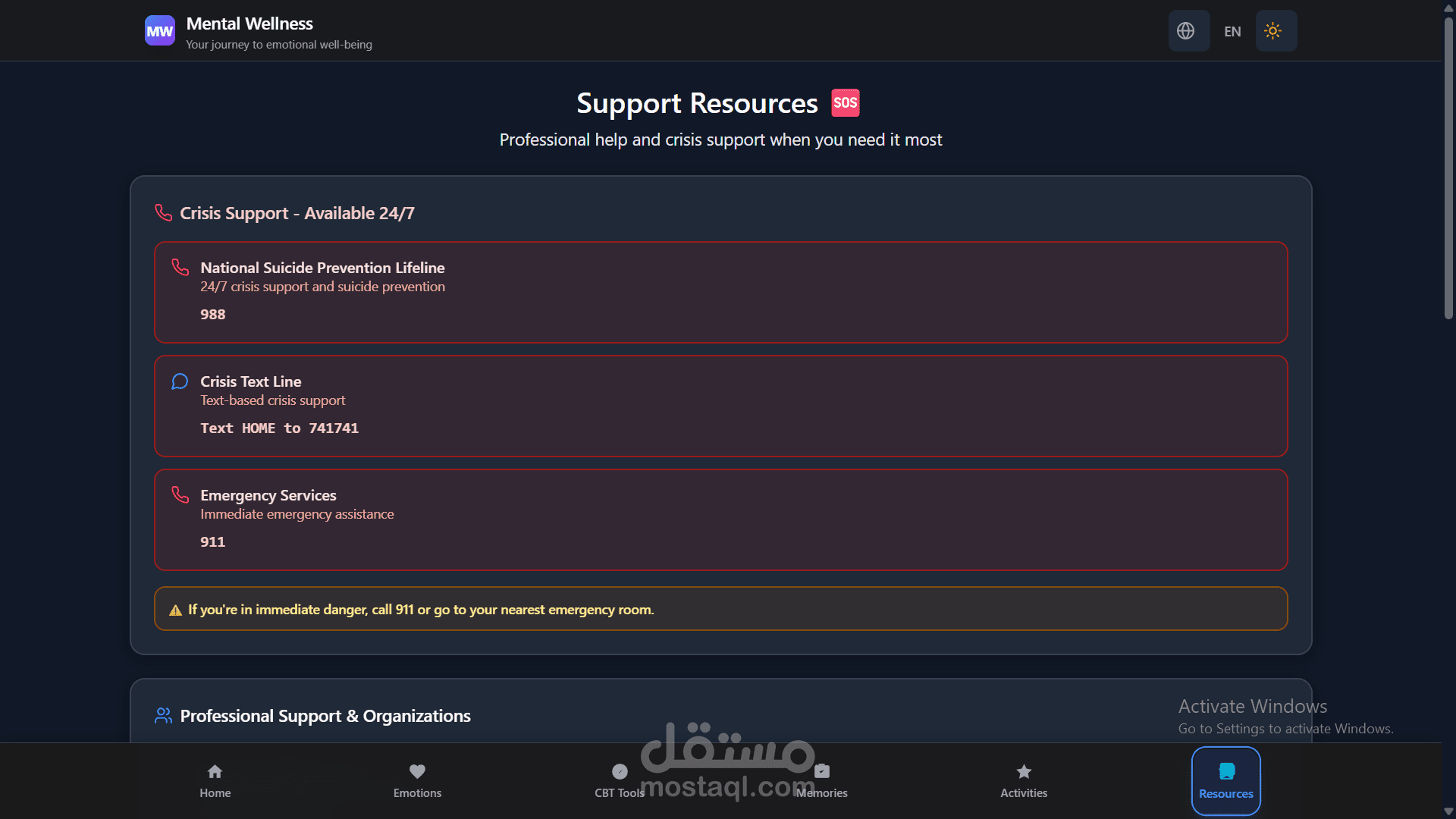This screenshot has width=1456, height=819.
Task: Click scrollbar down arrow
Action: pos(1448,812)
